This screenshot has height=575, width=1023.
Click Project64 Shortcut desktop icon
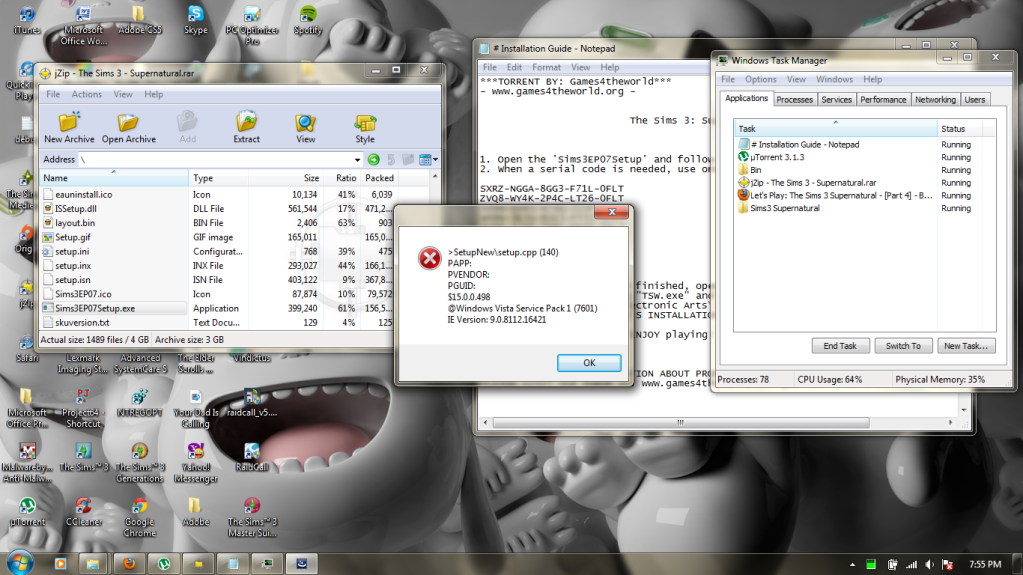coord(84,407)
